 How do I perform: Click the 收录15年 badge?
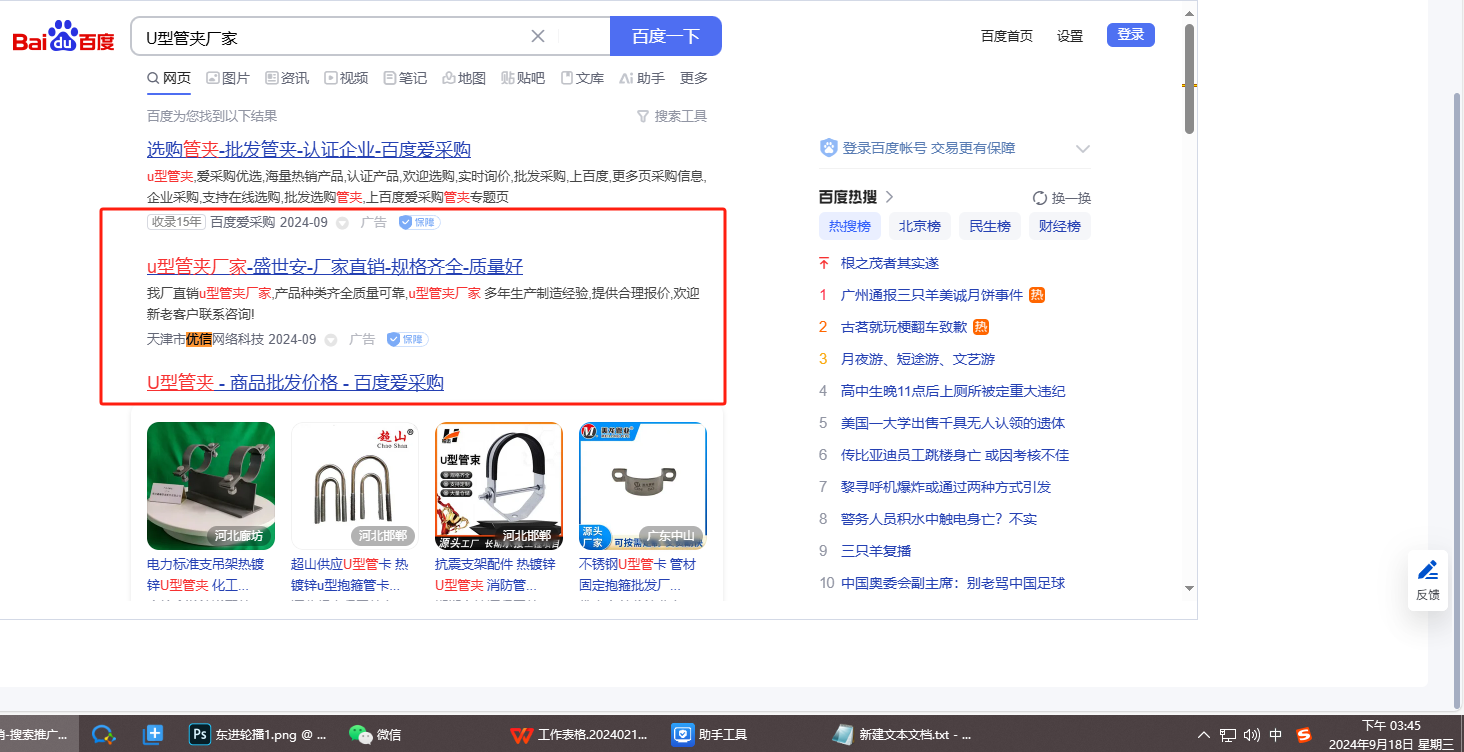coord(176,222)
